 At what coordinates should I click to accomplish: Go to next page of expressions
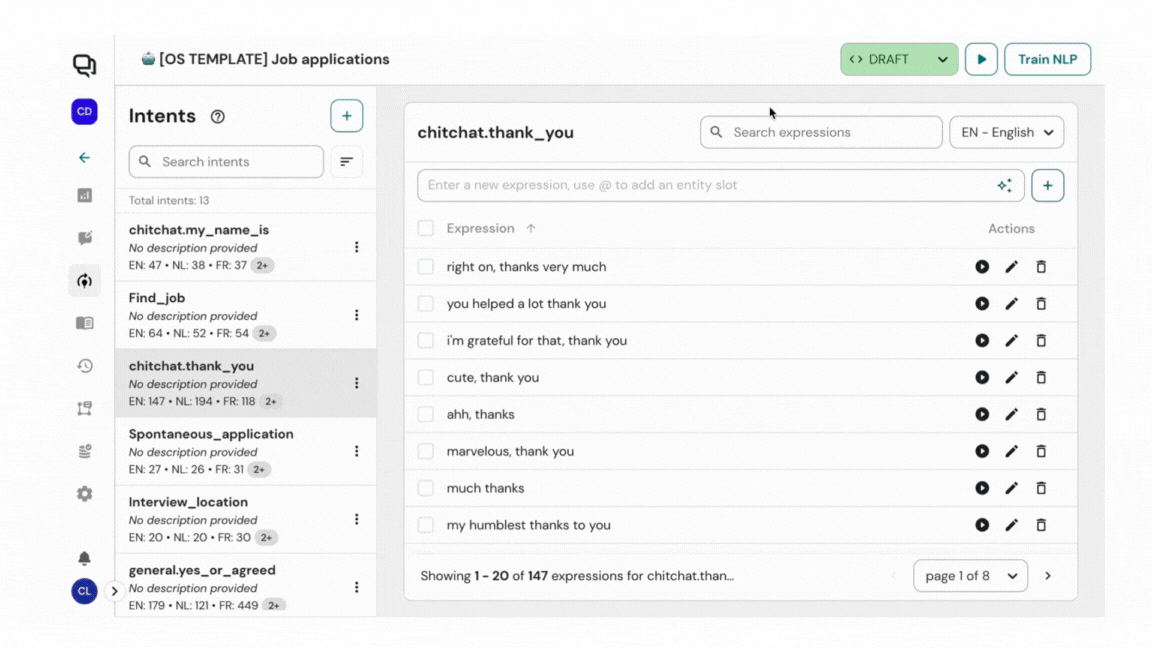(1048, 576)
